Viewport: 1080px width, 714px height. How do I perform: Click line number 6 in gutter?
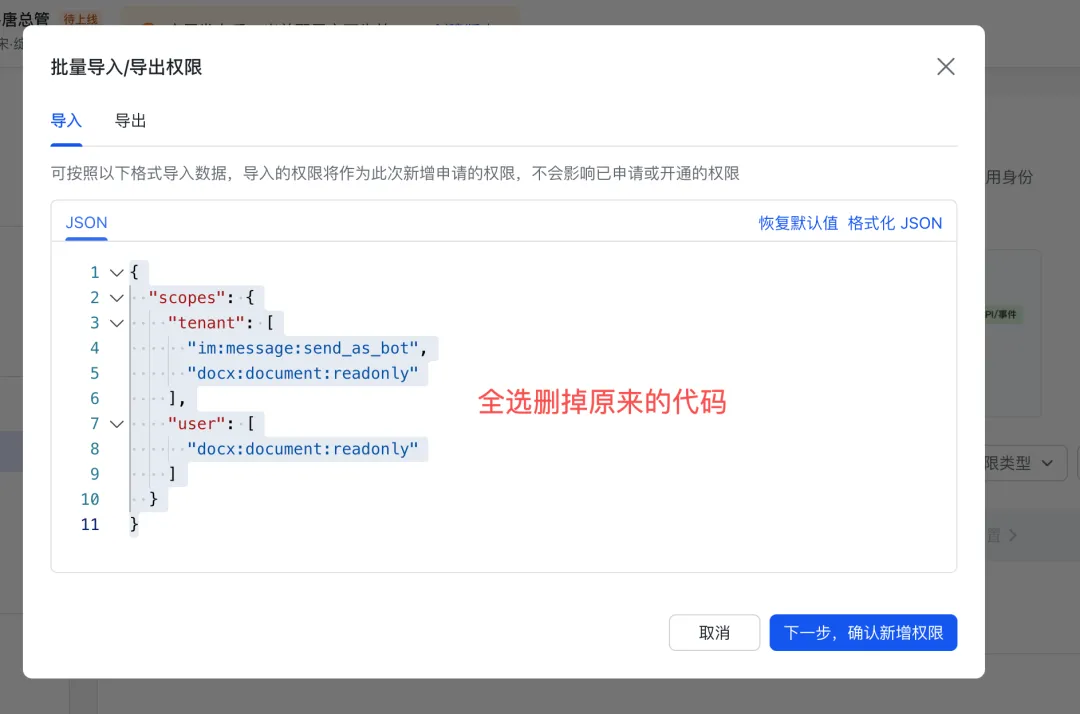tap(94, 399)
